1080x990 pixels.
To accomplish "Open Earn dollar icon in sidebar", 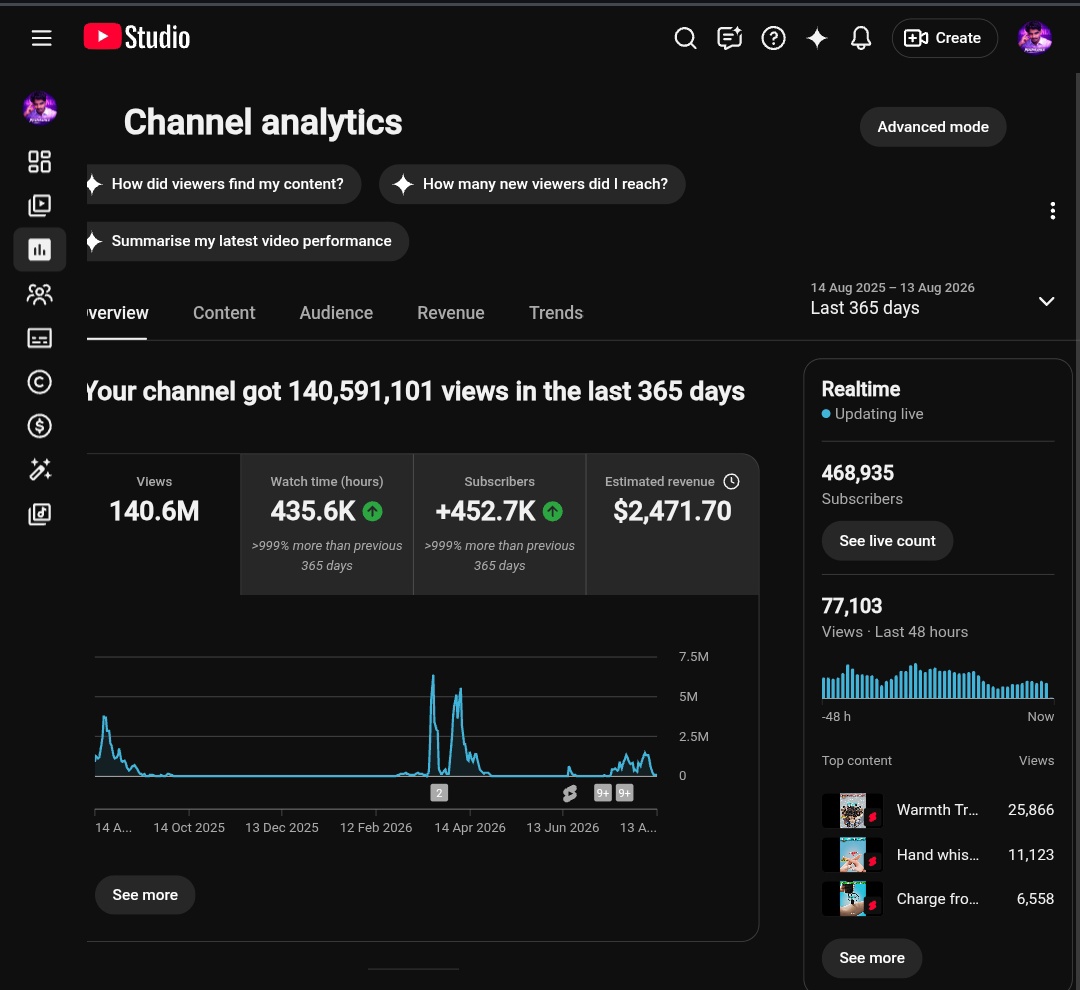I will point(39,426).
